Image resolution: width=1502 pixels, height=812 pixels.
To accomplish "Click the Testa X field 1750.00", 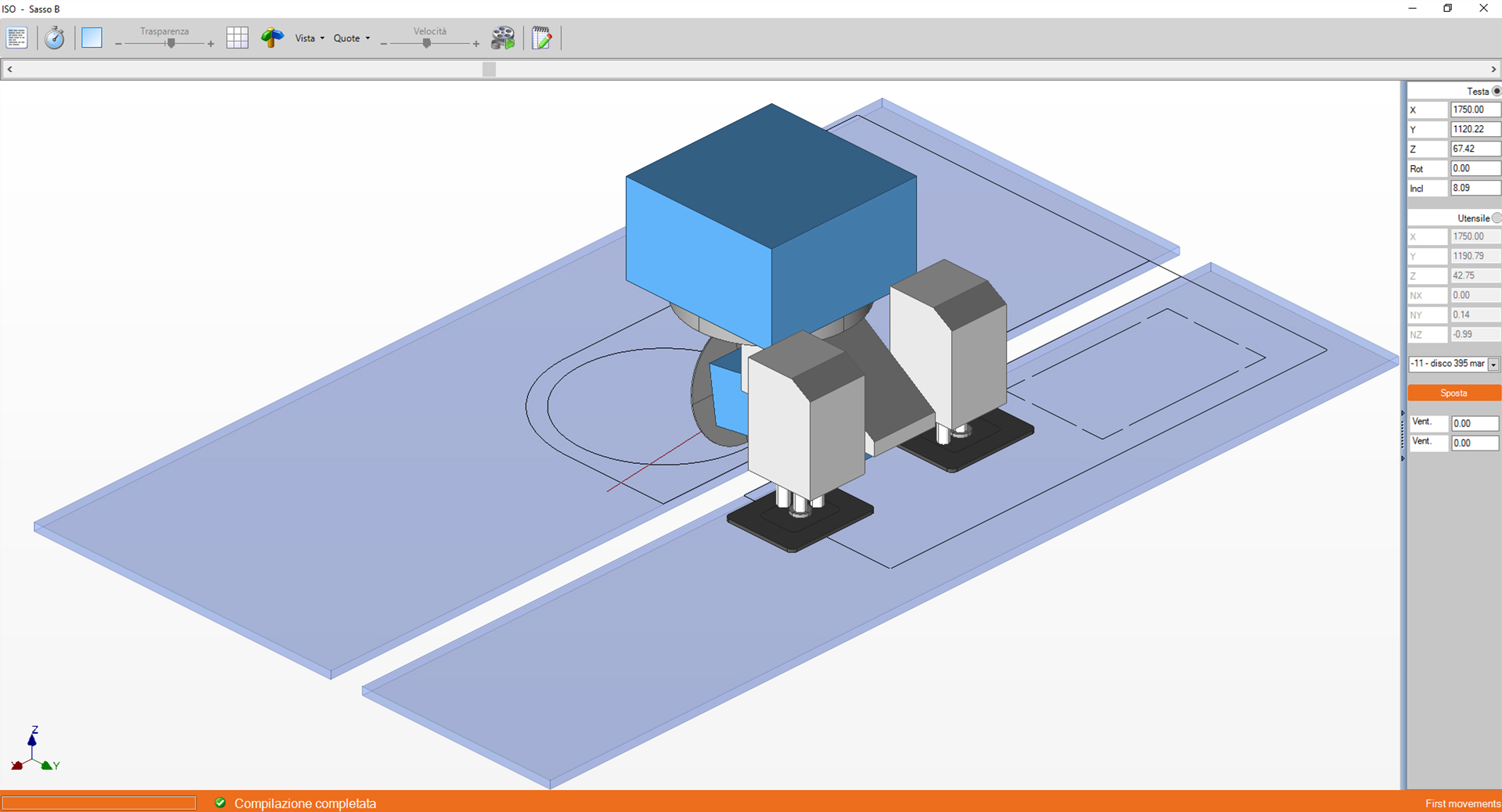I will pyautogui.click(x=1475, y=110).
